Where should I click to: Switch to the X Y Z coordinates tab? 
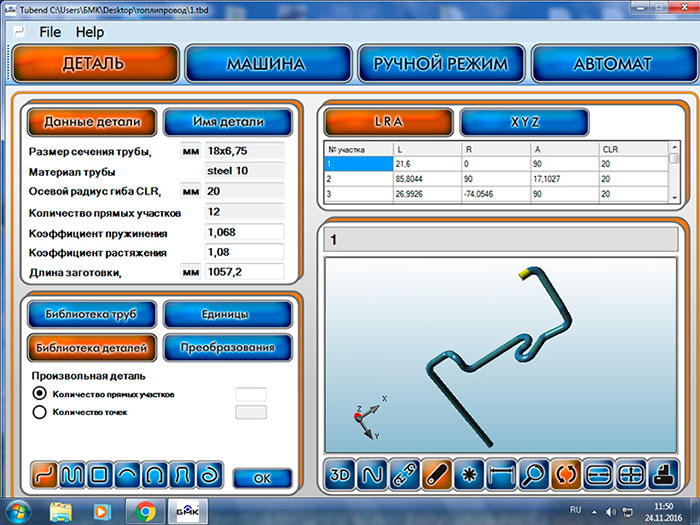point(524,121)
